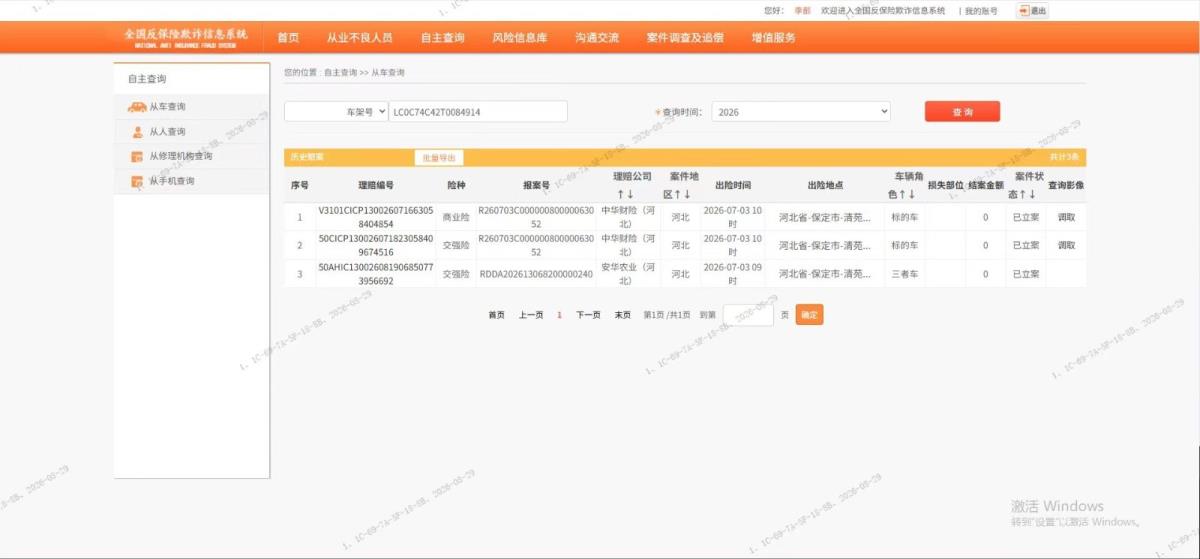
Task: Click claim number V3101CICP130026071663058404854
Action: 376,217
